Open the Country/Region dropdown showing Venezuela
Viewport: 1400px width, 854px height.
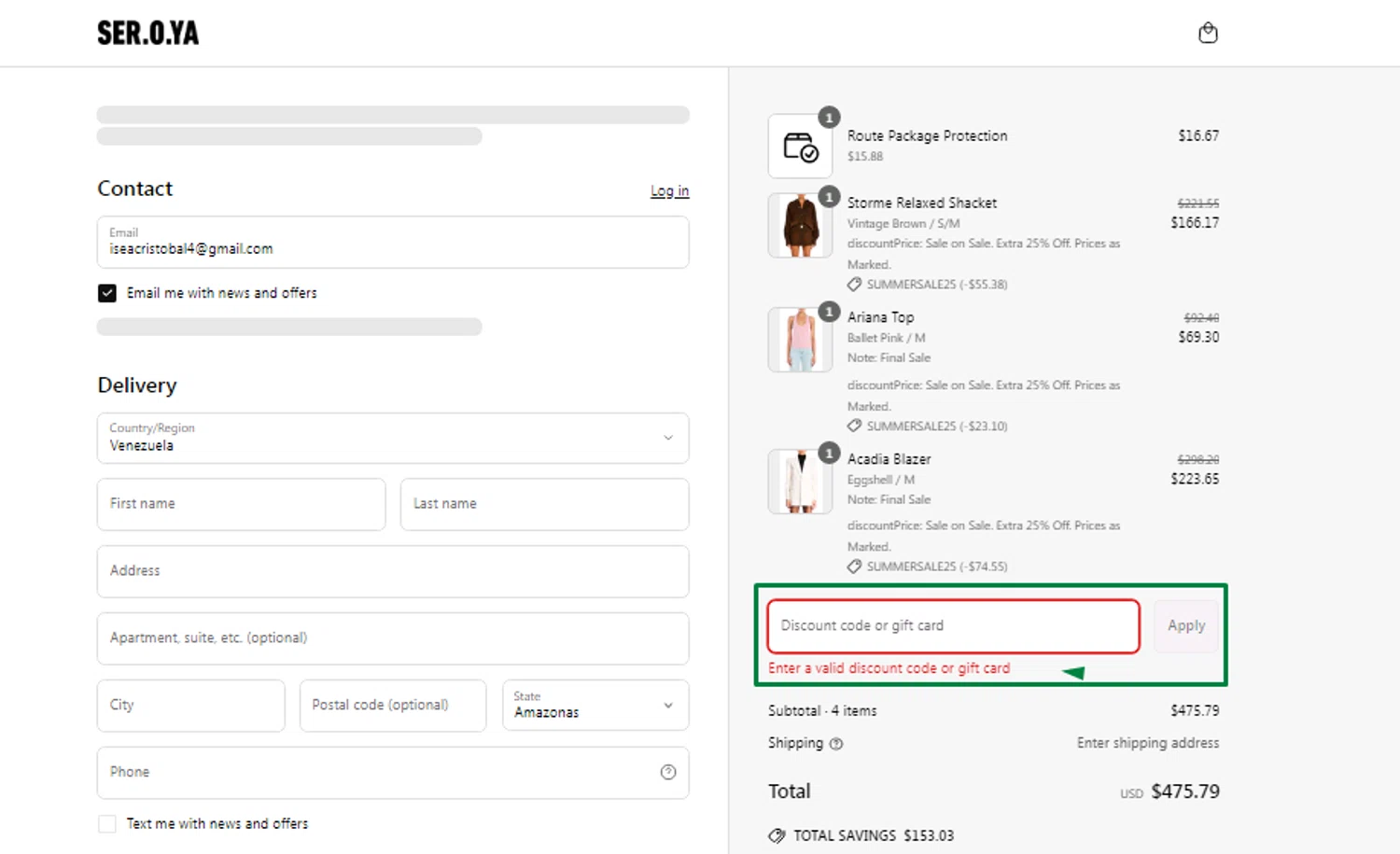393,438
